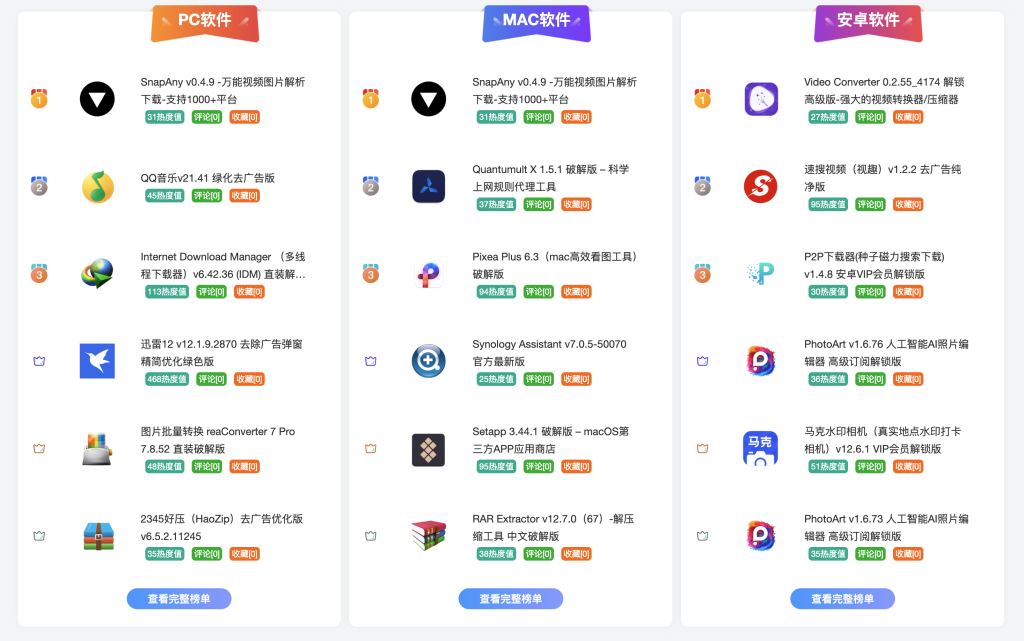Select the Quantumult X app icon
The width and height of the screenshot is (1024, 641).
(428, 187)
